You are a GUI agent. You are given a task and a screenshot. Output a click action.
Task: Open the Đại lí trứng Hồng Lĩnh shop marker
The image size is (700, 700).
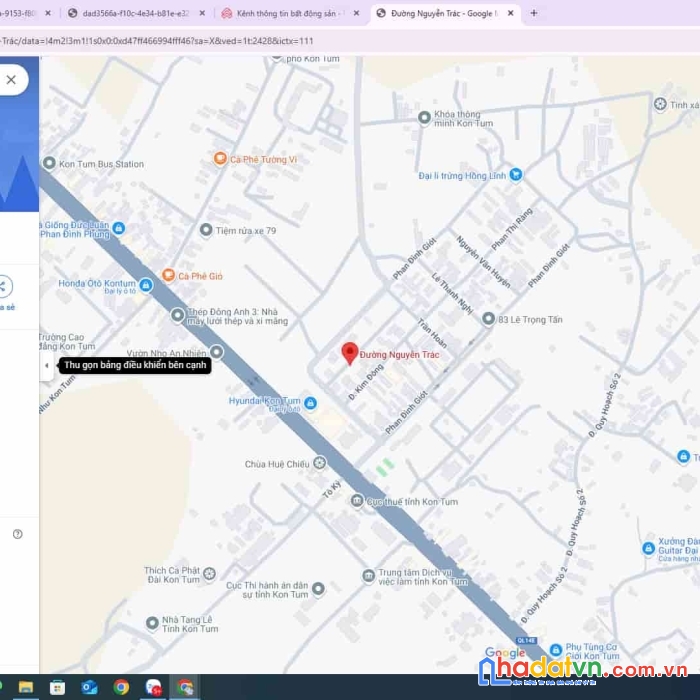pyautogui.click(x=516, y=174)
